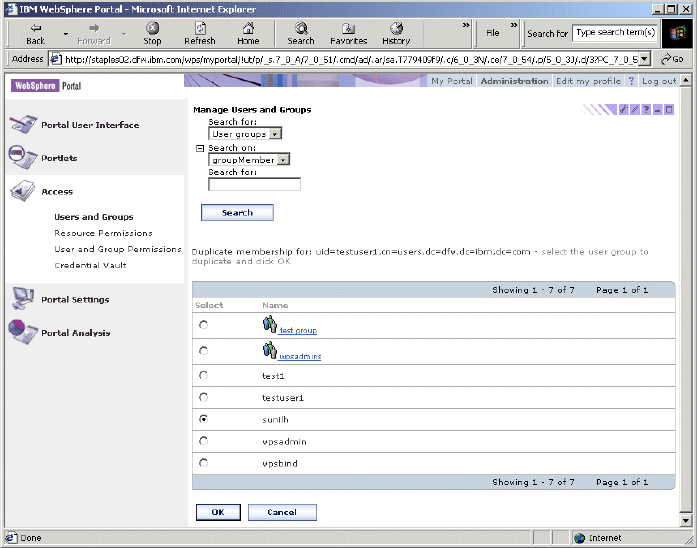Click the Portal User Interface icon
Screen dimensions: 697x548
pyautogui.click(x=23, y=125)
